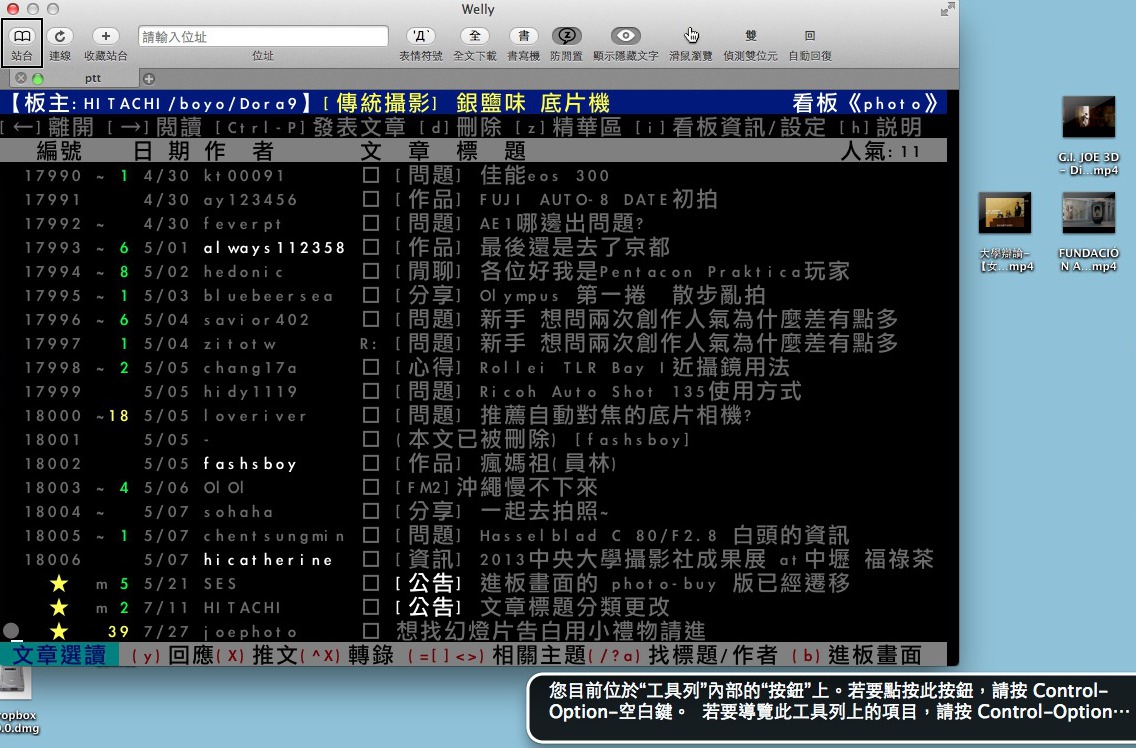The image size is (1136, 748).
Task: Open post Olympus 第一捲 散步亂拍
Action: coord(622,295)
